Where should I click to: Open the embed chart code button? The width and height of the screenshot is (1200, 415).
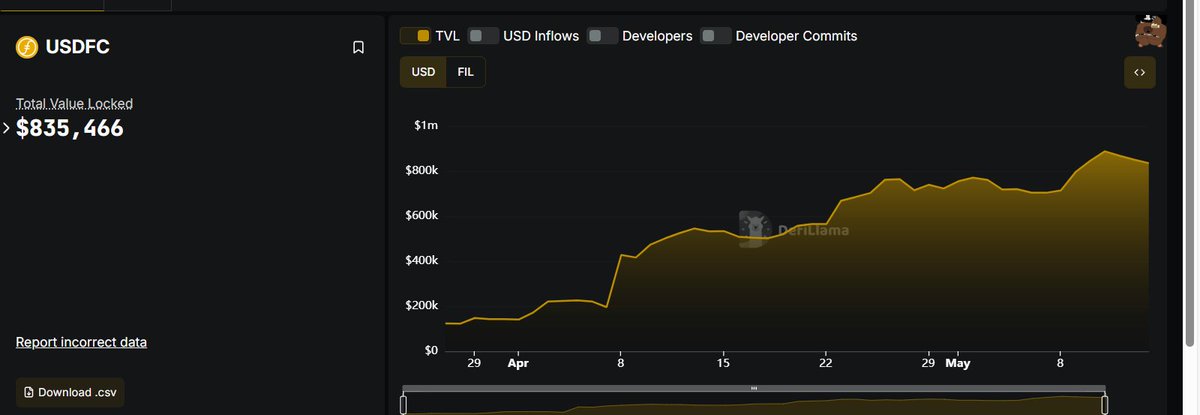point(1140,72)
